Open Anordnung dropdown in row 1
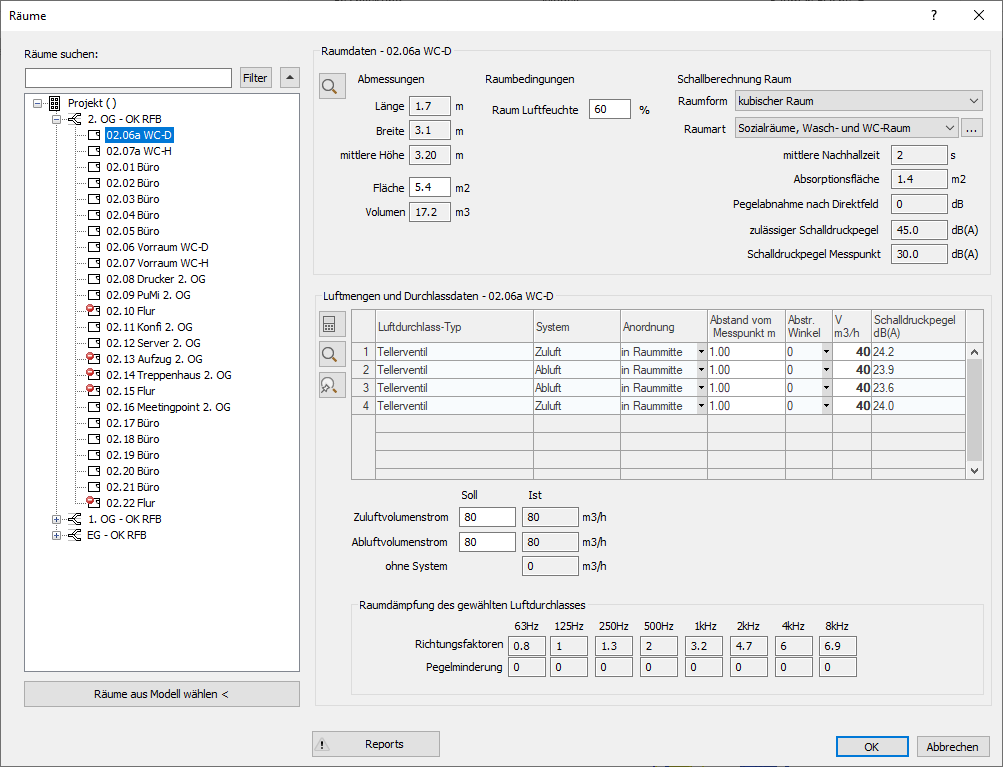The height and width of the screenshot is (767, 1003). click(701, 352)
